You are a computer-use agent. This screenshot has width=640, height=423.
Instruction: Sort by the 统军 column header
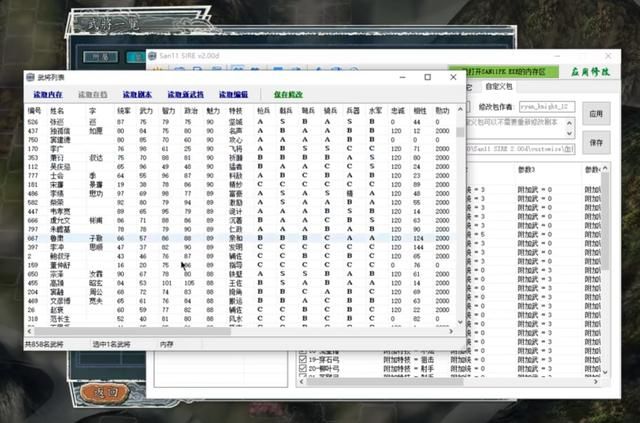[x=124, y=111]
